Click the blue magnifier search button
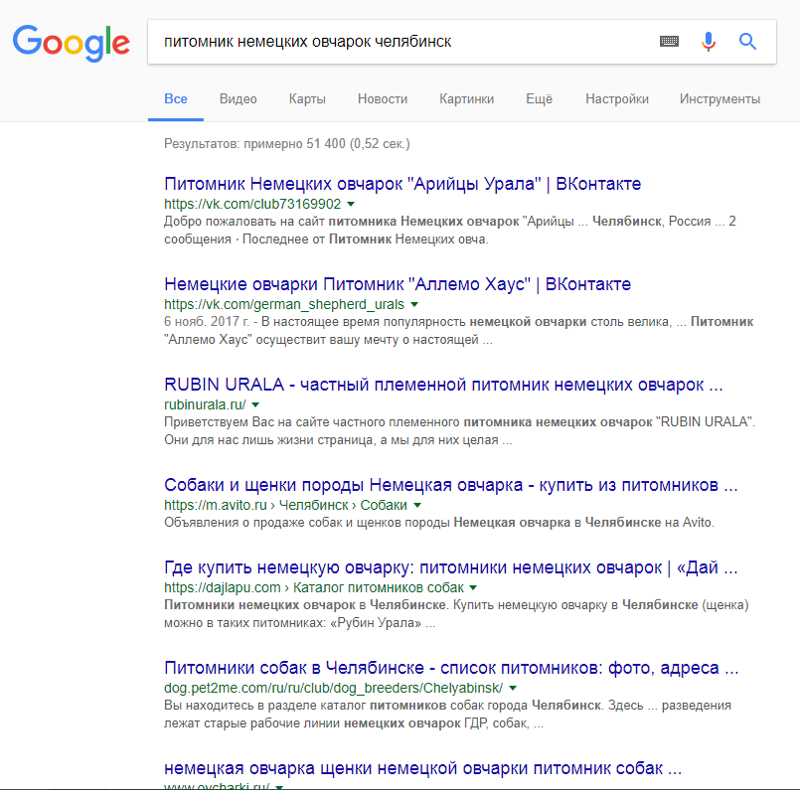This screenshot has height=790, width=800. 747,41
